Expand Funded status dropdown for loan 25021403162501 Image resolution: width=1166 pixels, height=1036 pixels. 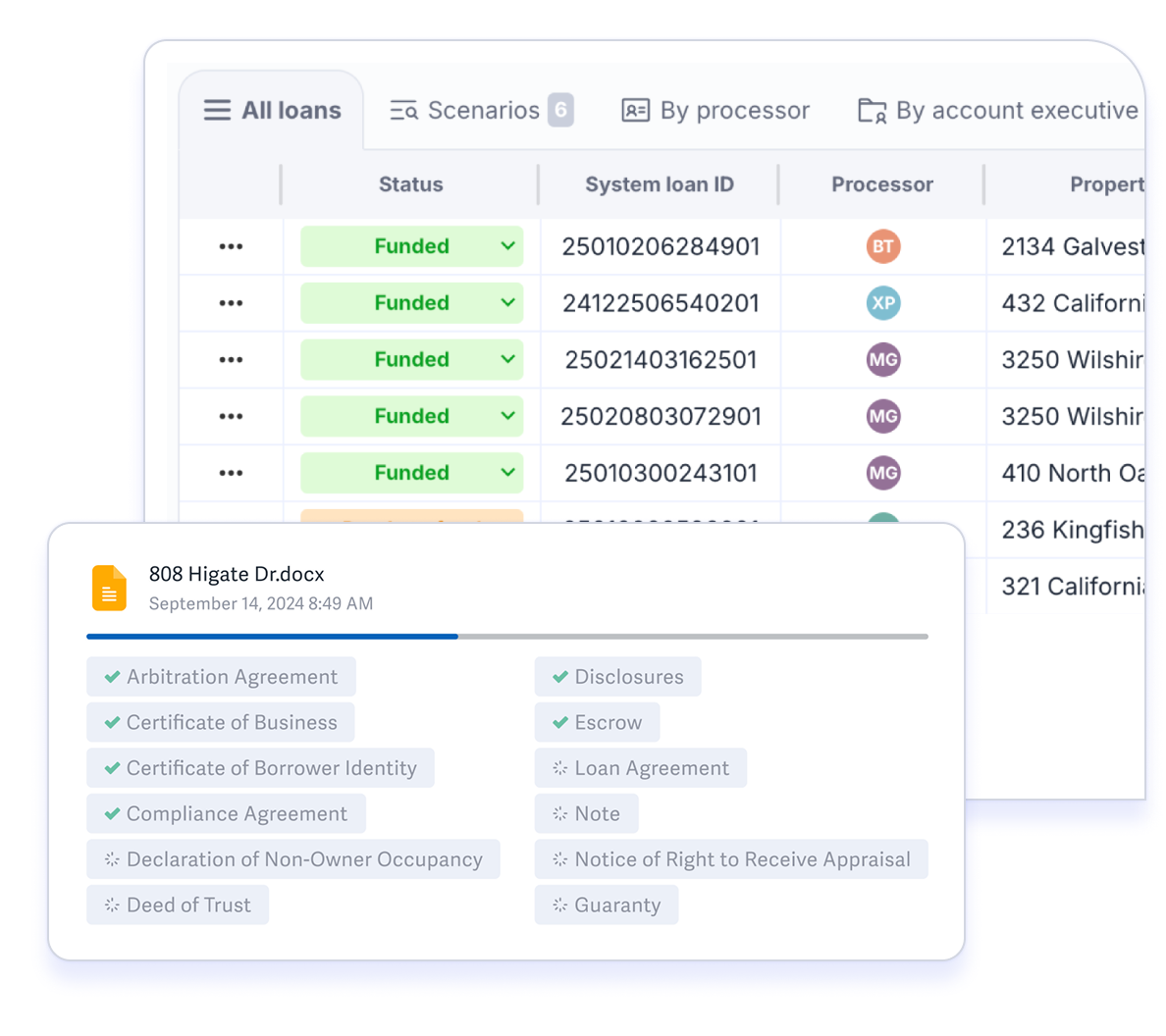coord(507,360)
